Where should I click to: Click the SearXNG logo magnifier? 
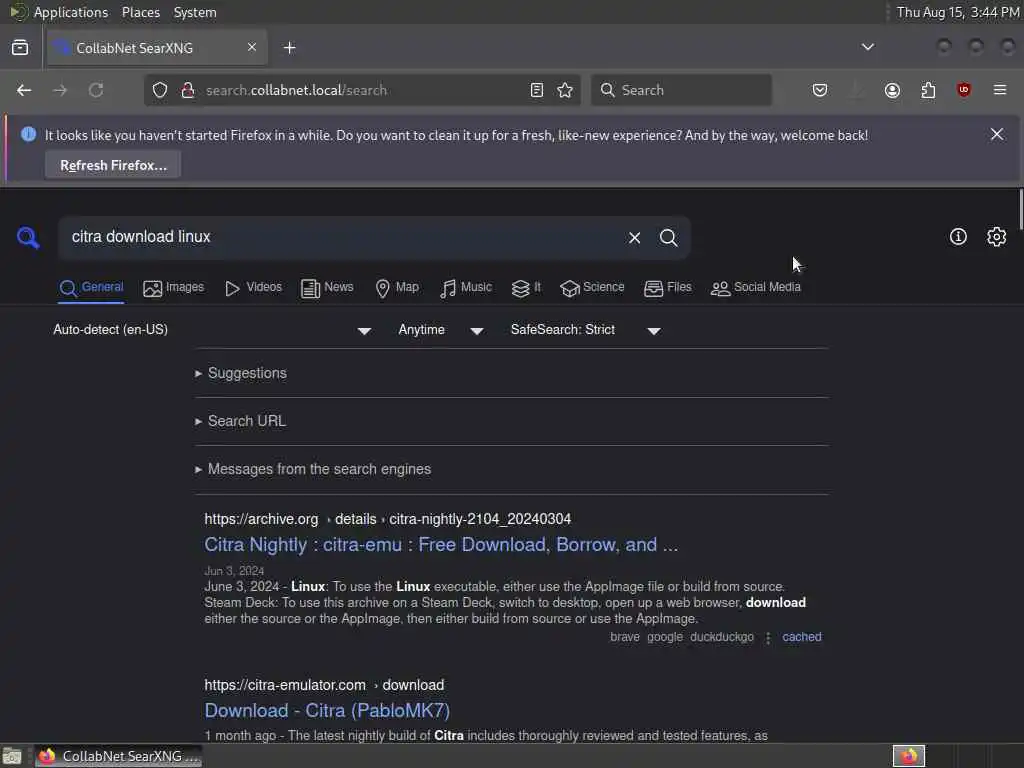(x=28, y=237)
